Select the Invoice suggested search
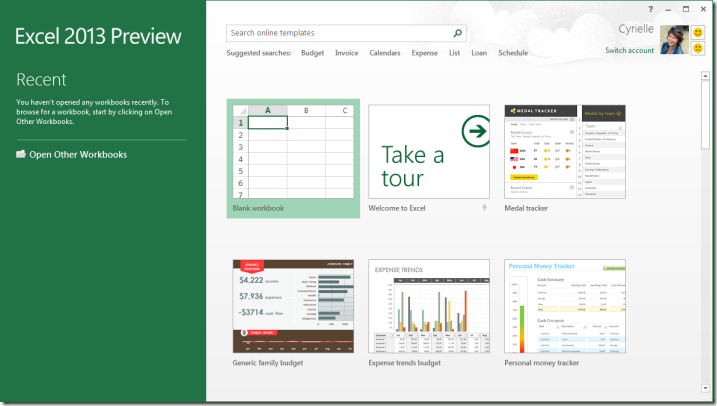The image size is (717, 406). 346,52
